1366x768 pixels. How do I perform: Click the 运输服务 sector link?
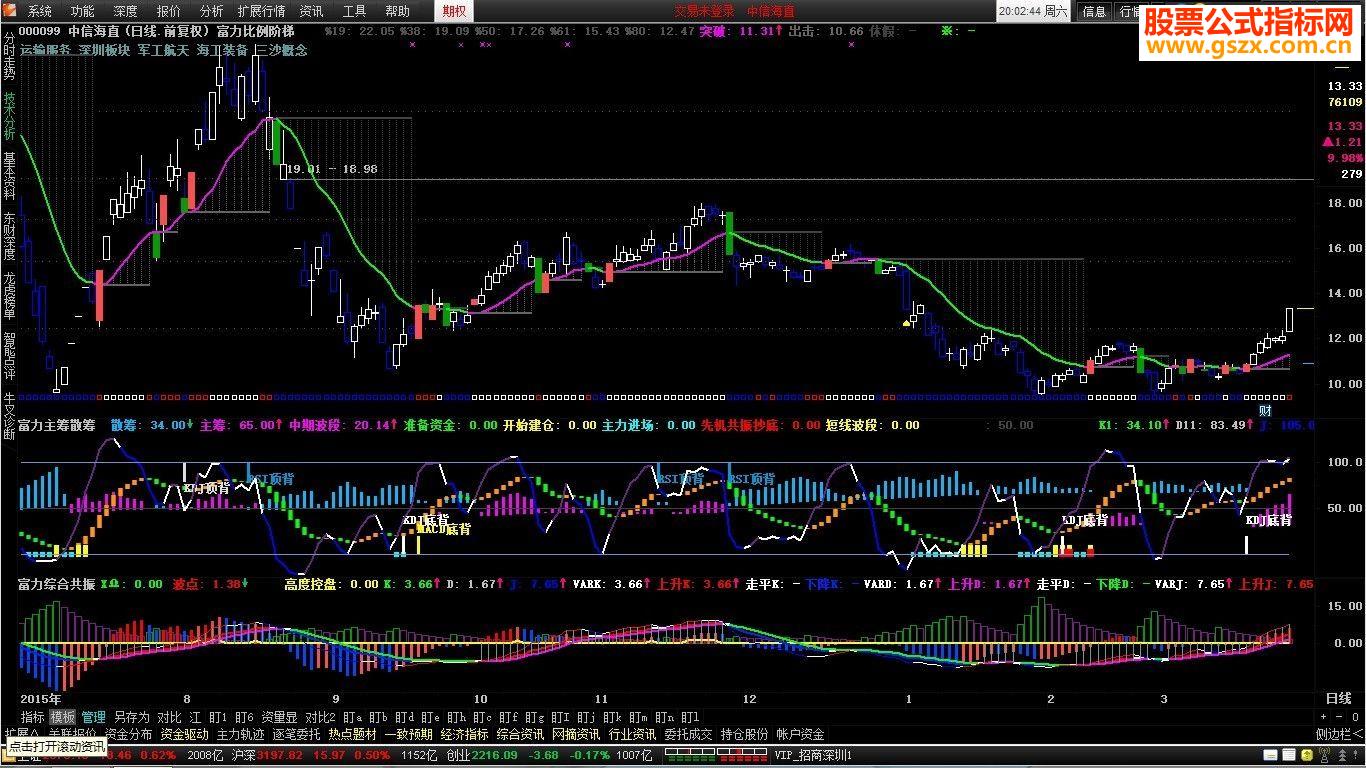pyautogui.click(x=46, y=48)
